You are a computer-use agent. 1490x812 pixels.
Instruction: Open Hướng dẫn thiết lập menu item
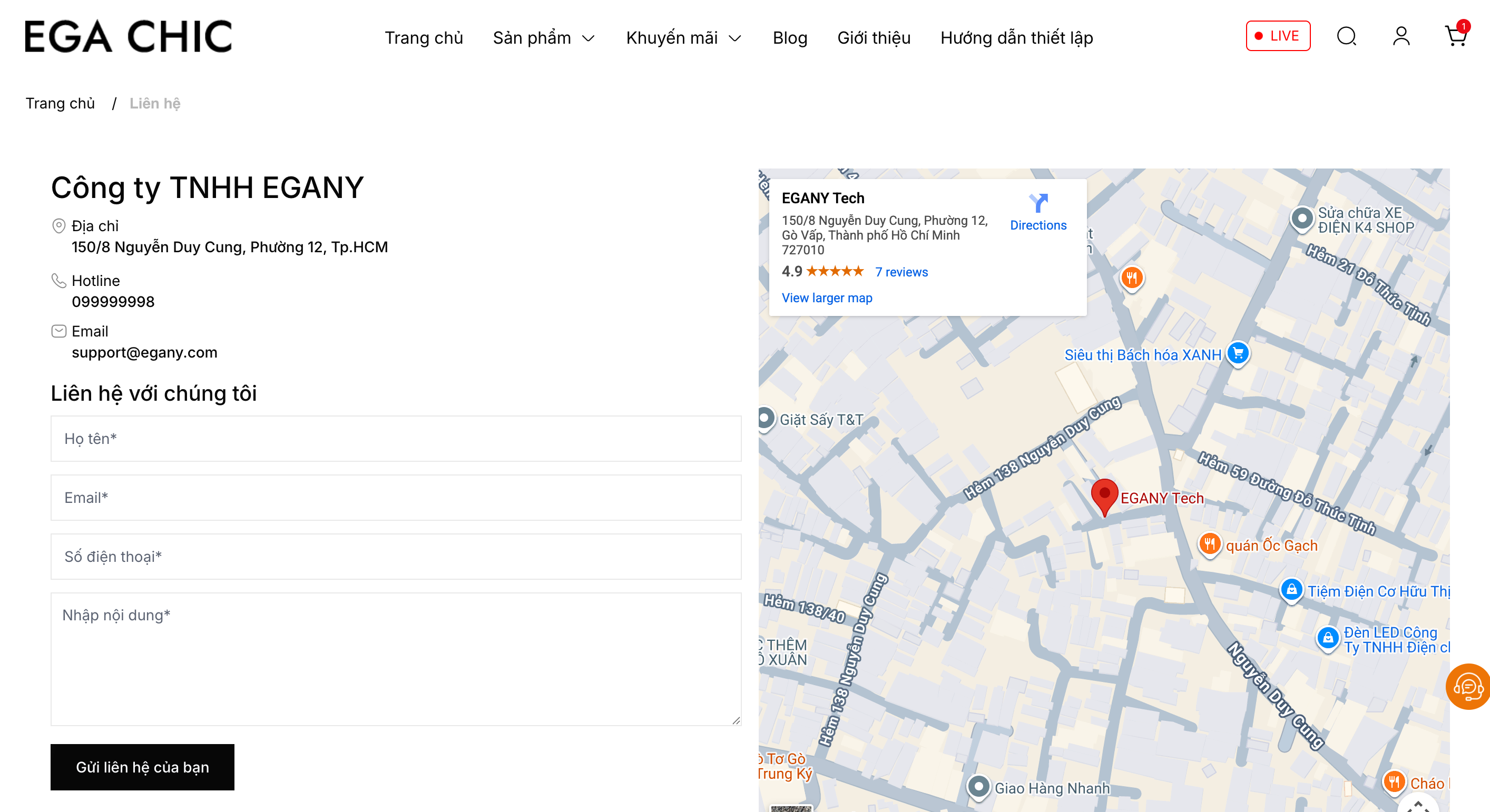(x=1016, y=38)
